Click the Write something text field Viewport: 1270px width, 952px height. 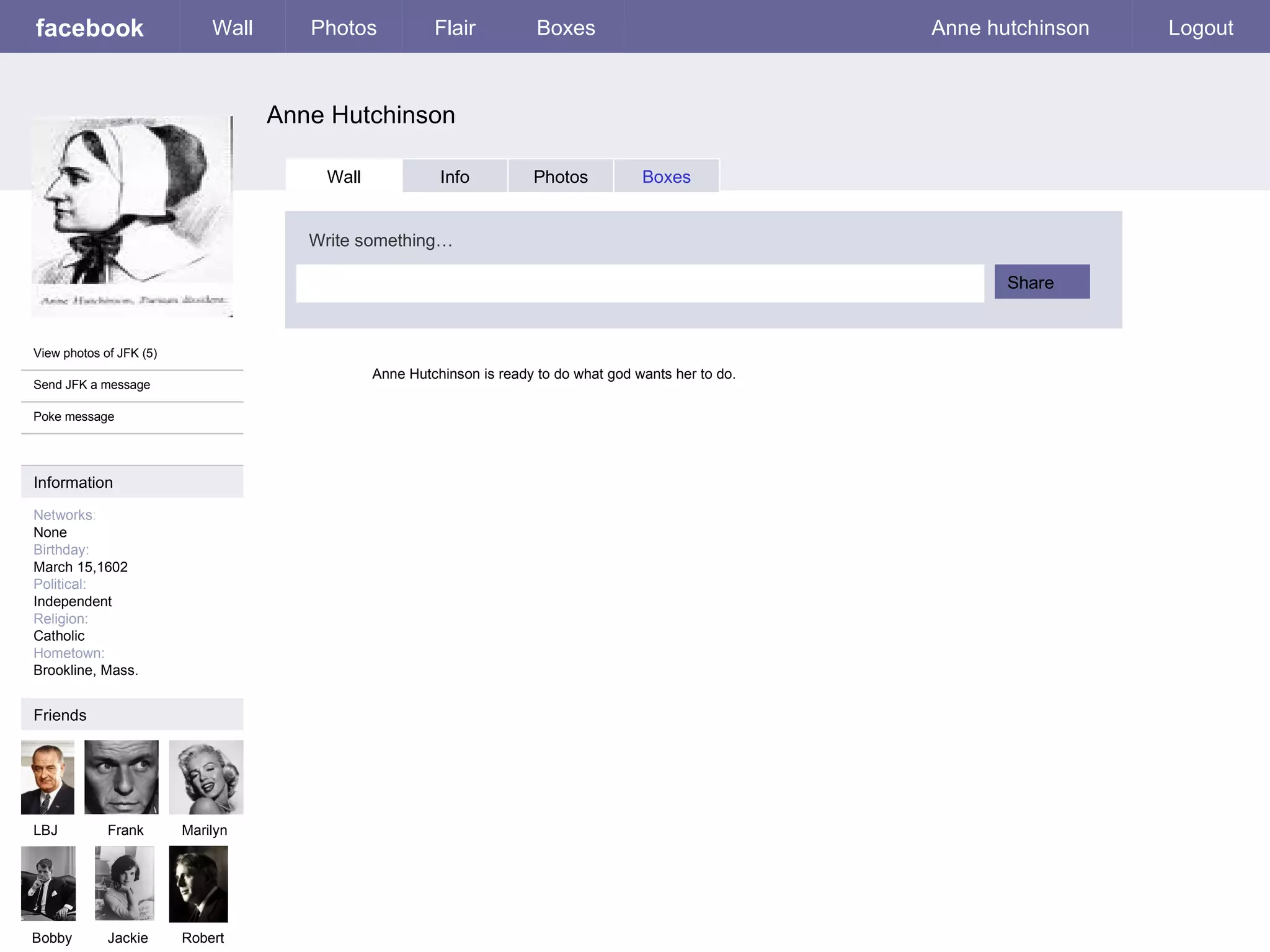(639, 283)
